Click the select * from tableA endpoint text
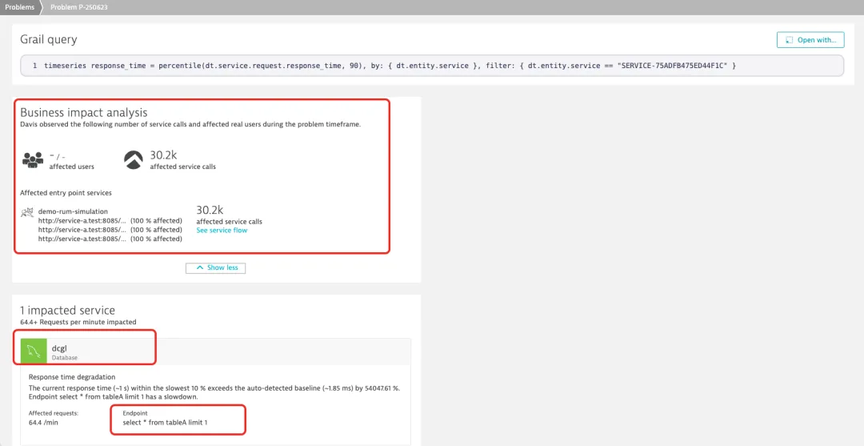 coord(165,423)
